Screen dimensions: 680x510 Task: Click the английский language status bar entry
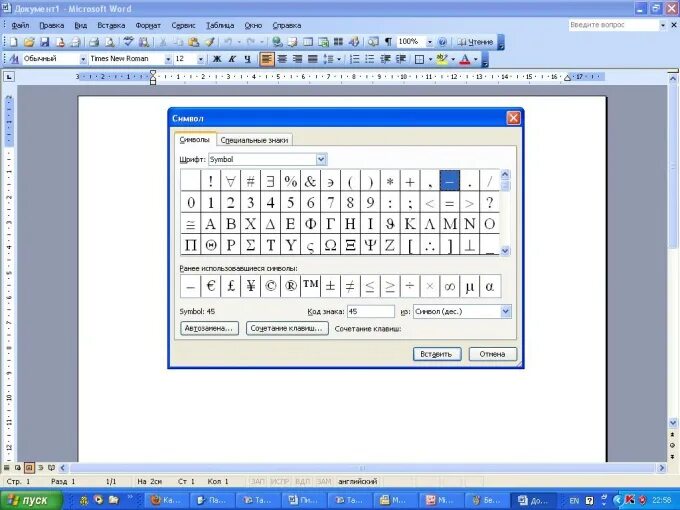click(x=358, y=481)
